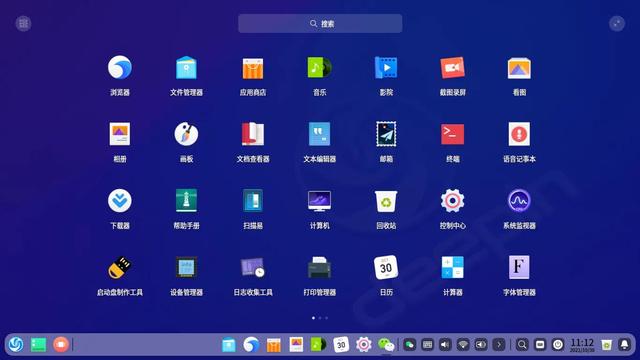Go to third launcher page dot
Image resolution: width=640 pixels, height=360 pixels.
(x=327, y=318)
